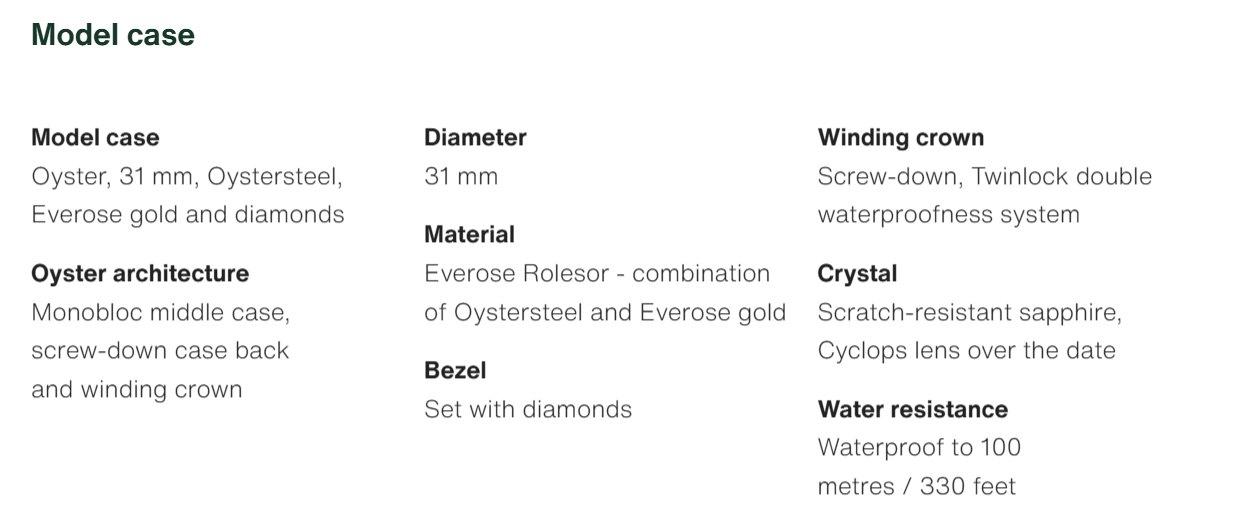Click the "Everose Rolesor - combination" text line
1240x507 pixels.
coord(597,274)
